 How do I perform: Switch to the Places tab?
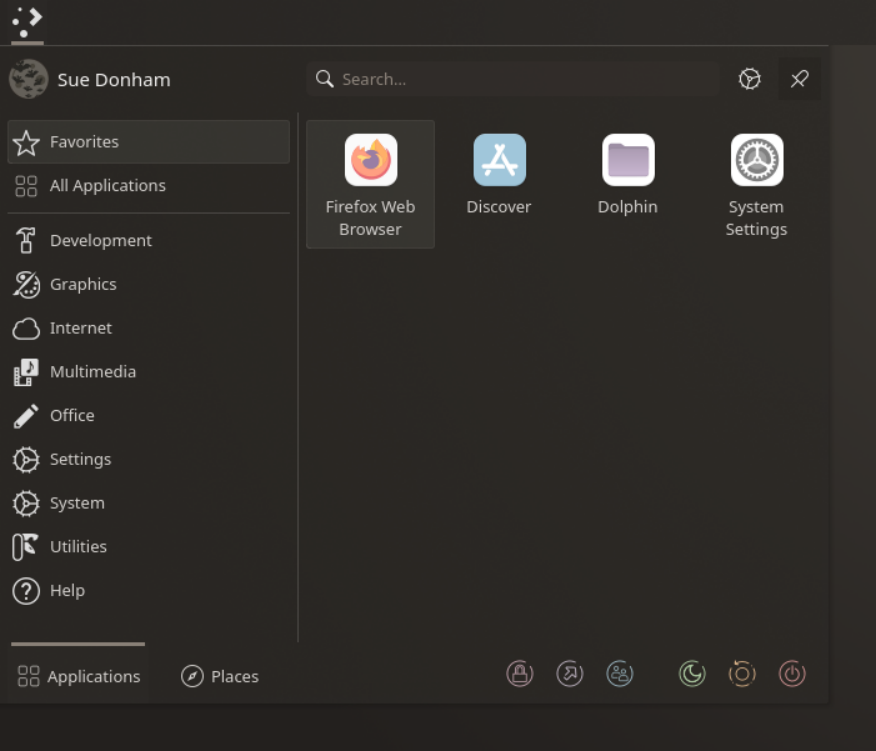click(x=220, y=676)
